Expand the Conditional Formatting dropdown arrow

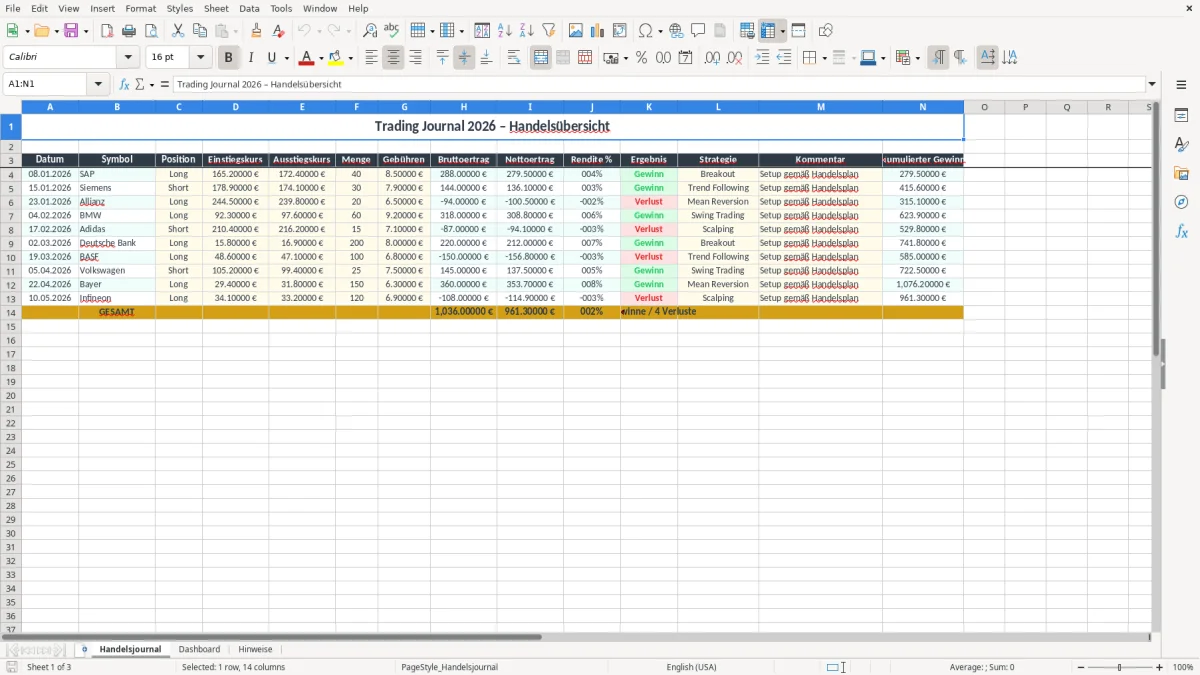tap(917, 58)
